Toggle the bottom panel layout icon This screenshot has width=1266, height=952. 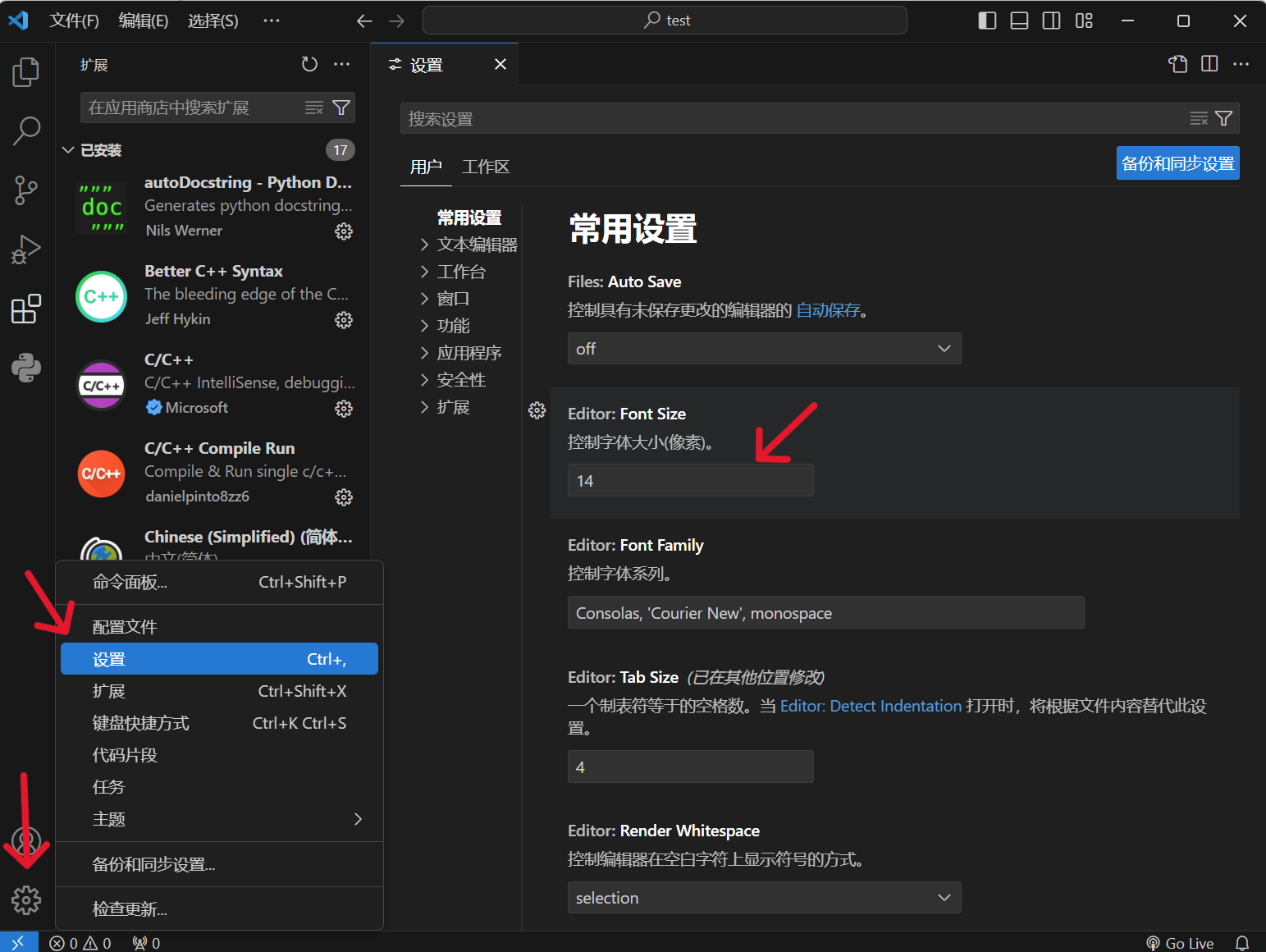[x=1019, y=21]
